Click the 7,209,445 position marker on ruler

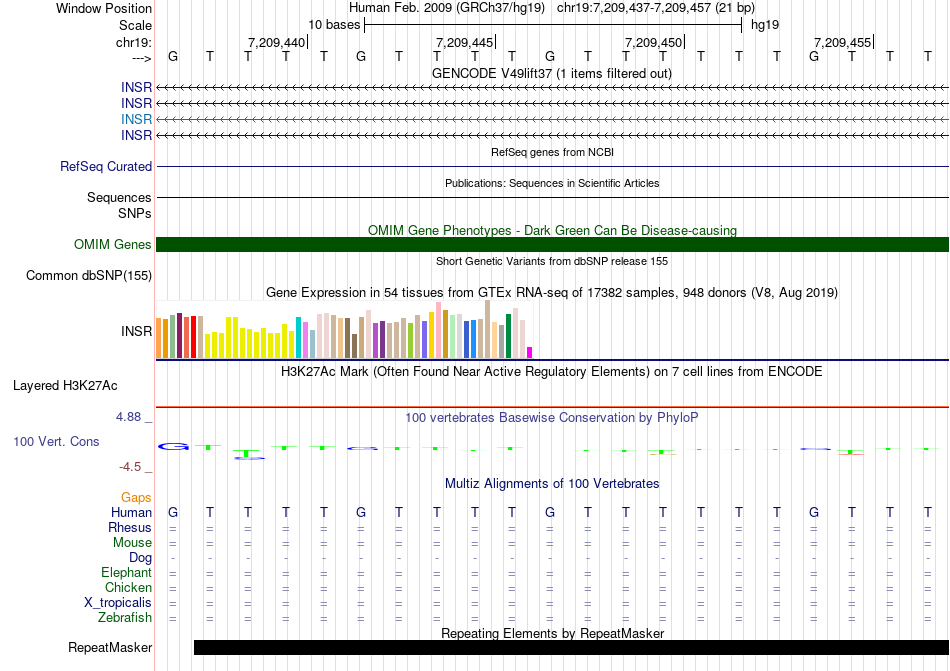(x=465, y=42)
